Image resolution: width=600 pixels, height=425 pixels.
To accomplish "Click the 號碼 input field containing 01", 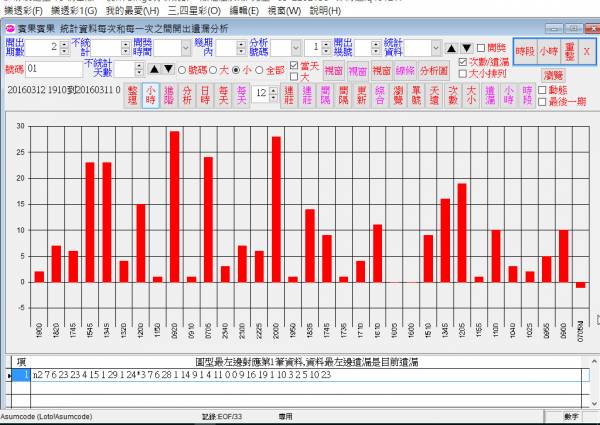I will click(53, 70).
